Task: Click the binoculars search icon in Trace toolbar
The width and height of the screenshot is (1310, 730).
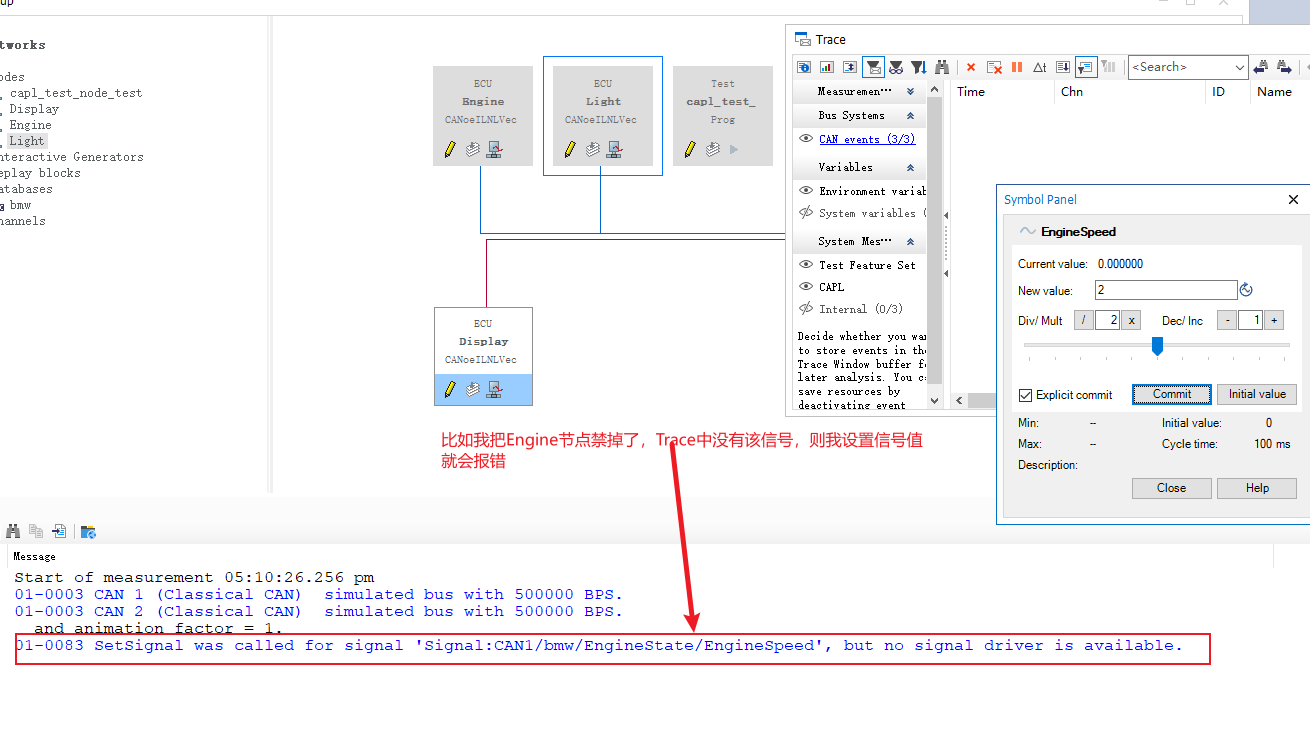Action: pos(941,66)
